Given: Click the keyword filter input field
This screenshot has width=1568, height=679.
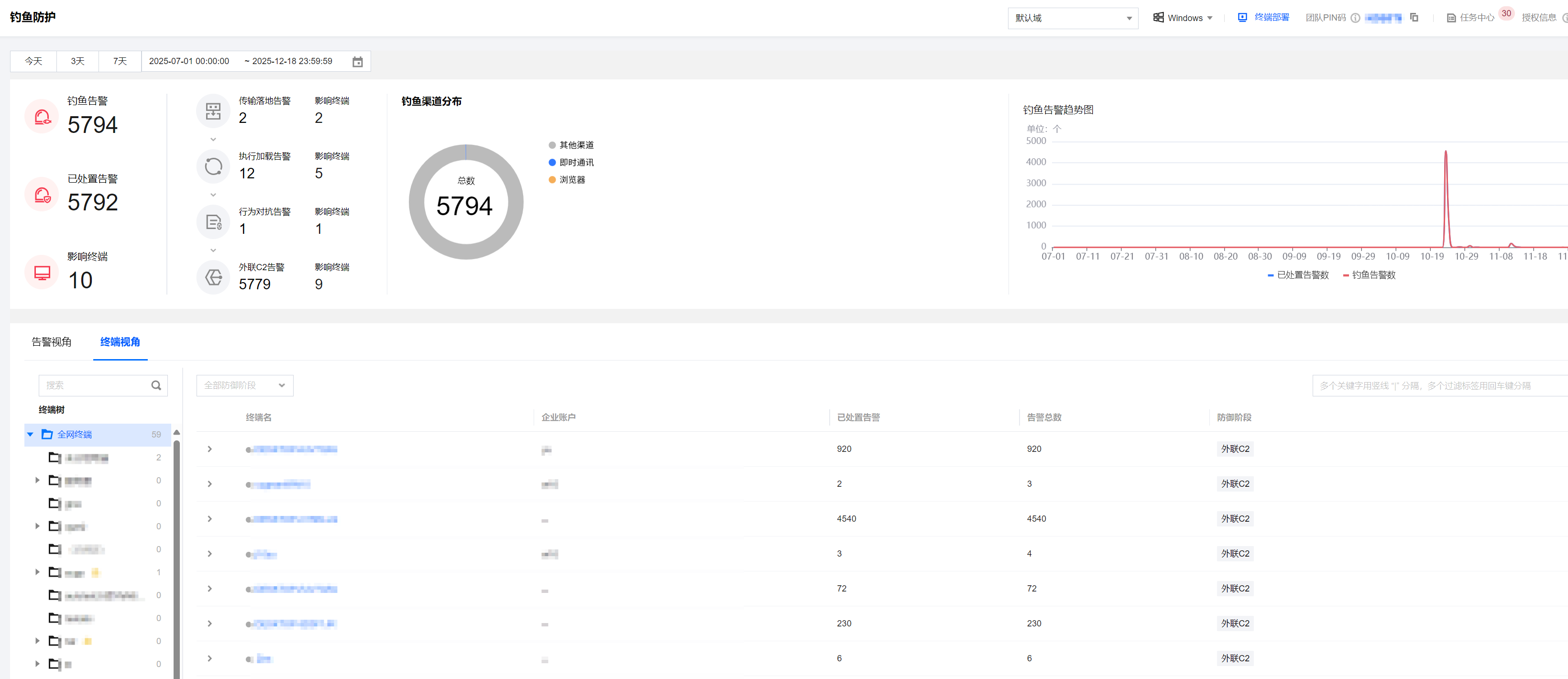Looking at the screenshot, I should [1436, 385].
